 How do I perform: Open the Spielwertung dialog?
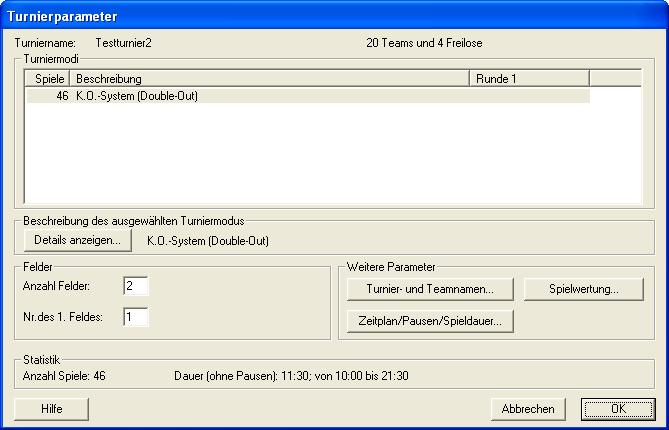tap(583, 289)
